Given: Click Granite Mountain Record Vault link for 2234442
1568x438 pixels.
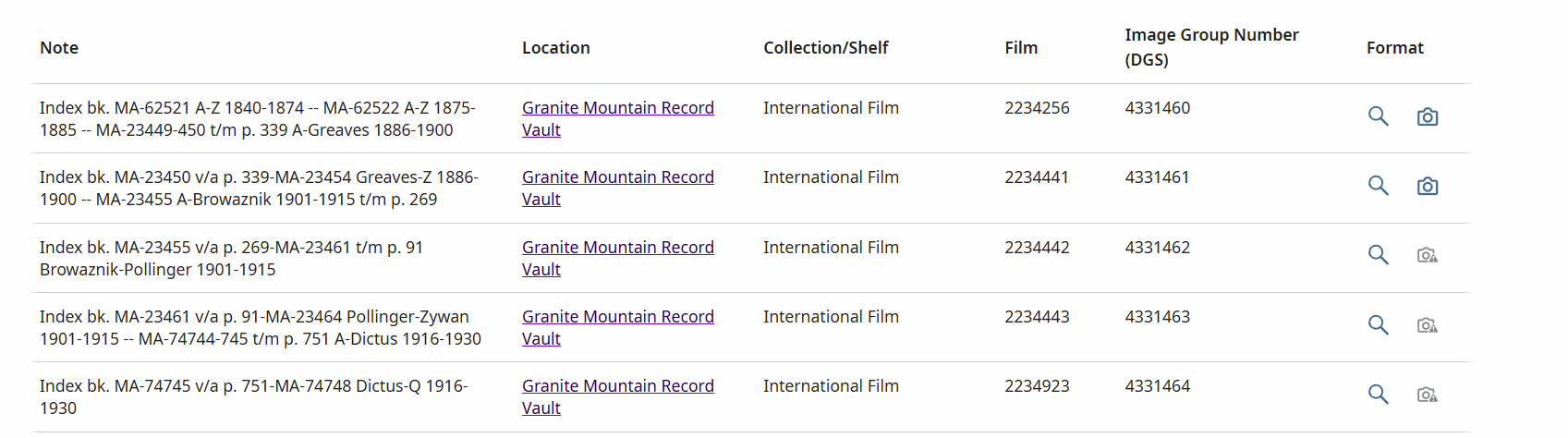Looking at the screenshot, I should tap(617, 259).
